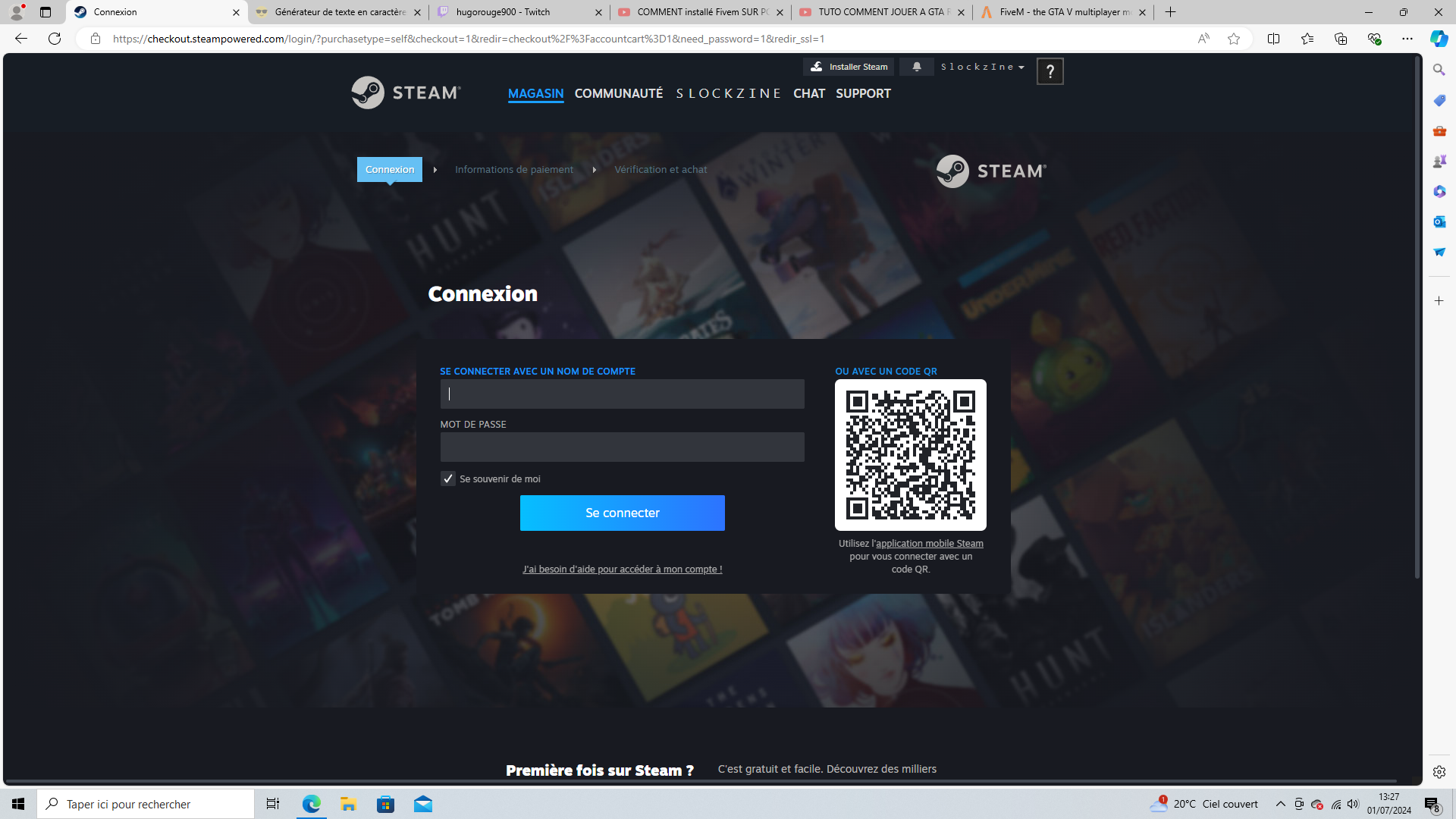Open the Windows notification center

click(1432, 805)
